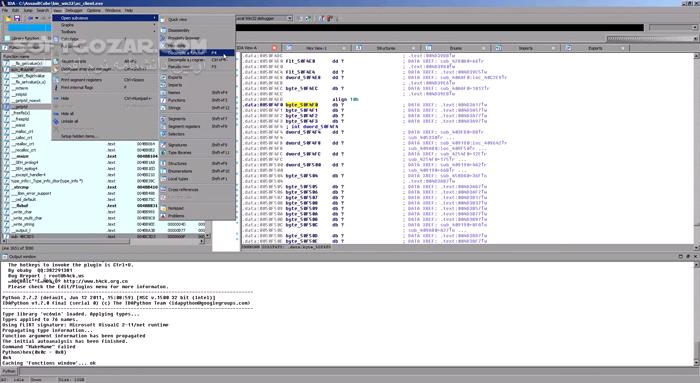This screenshot has height=383, width=700.
Task: Click the Save floppy disk toolbar icon
Action: (x=17, y=18)
